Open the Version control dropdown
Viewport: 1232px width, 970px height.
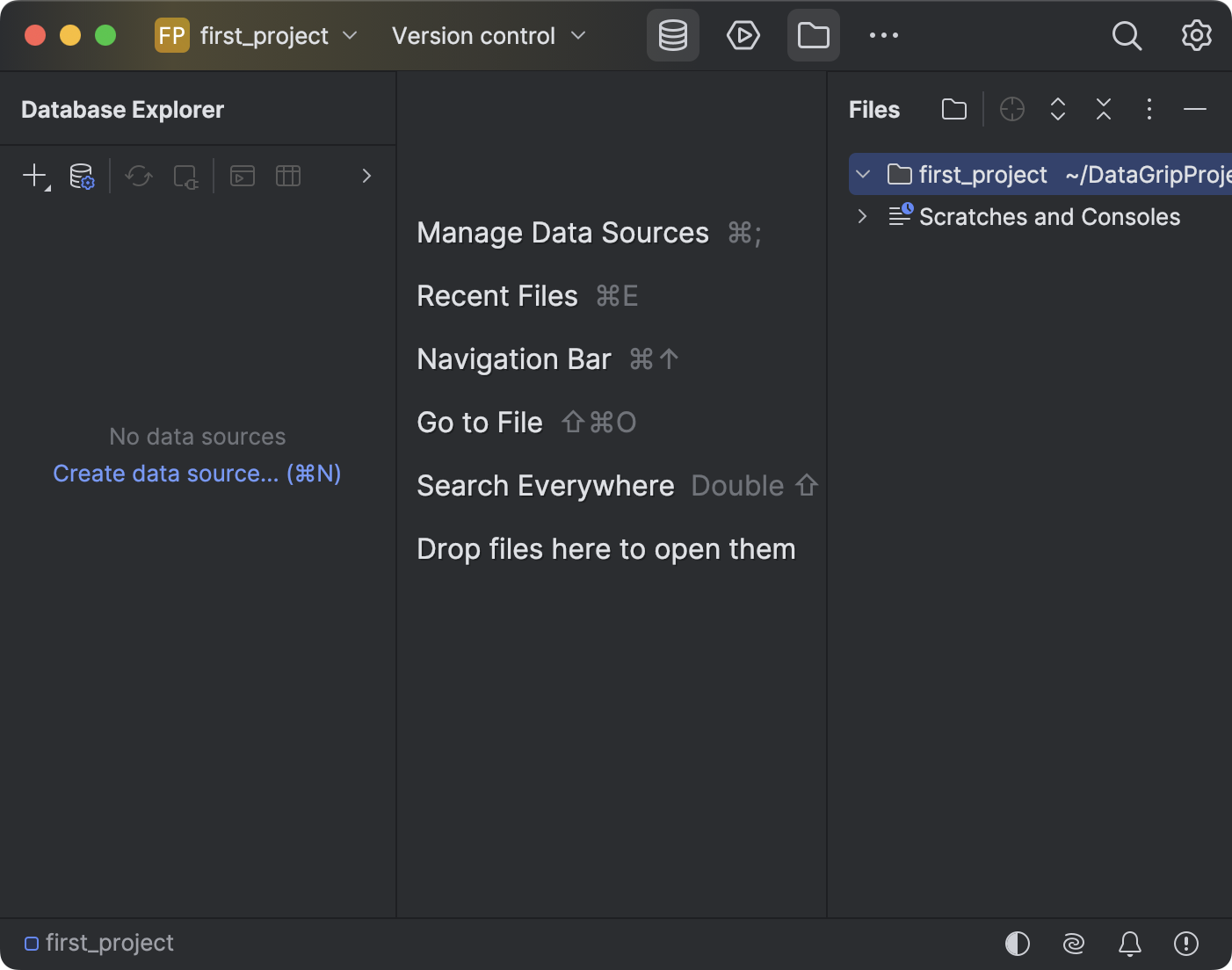click(x=489, y=35)
